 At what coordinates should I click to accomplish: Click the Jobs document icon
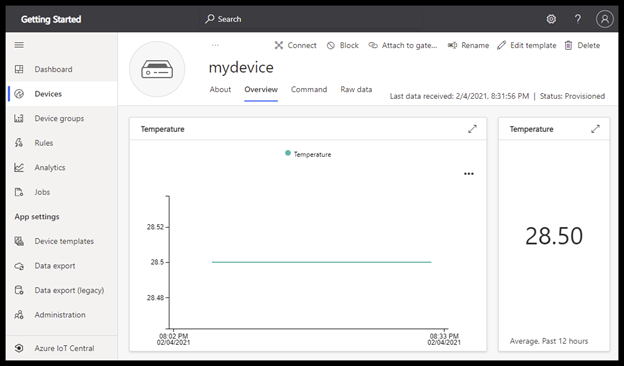[19, 192]
